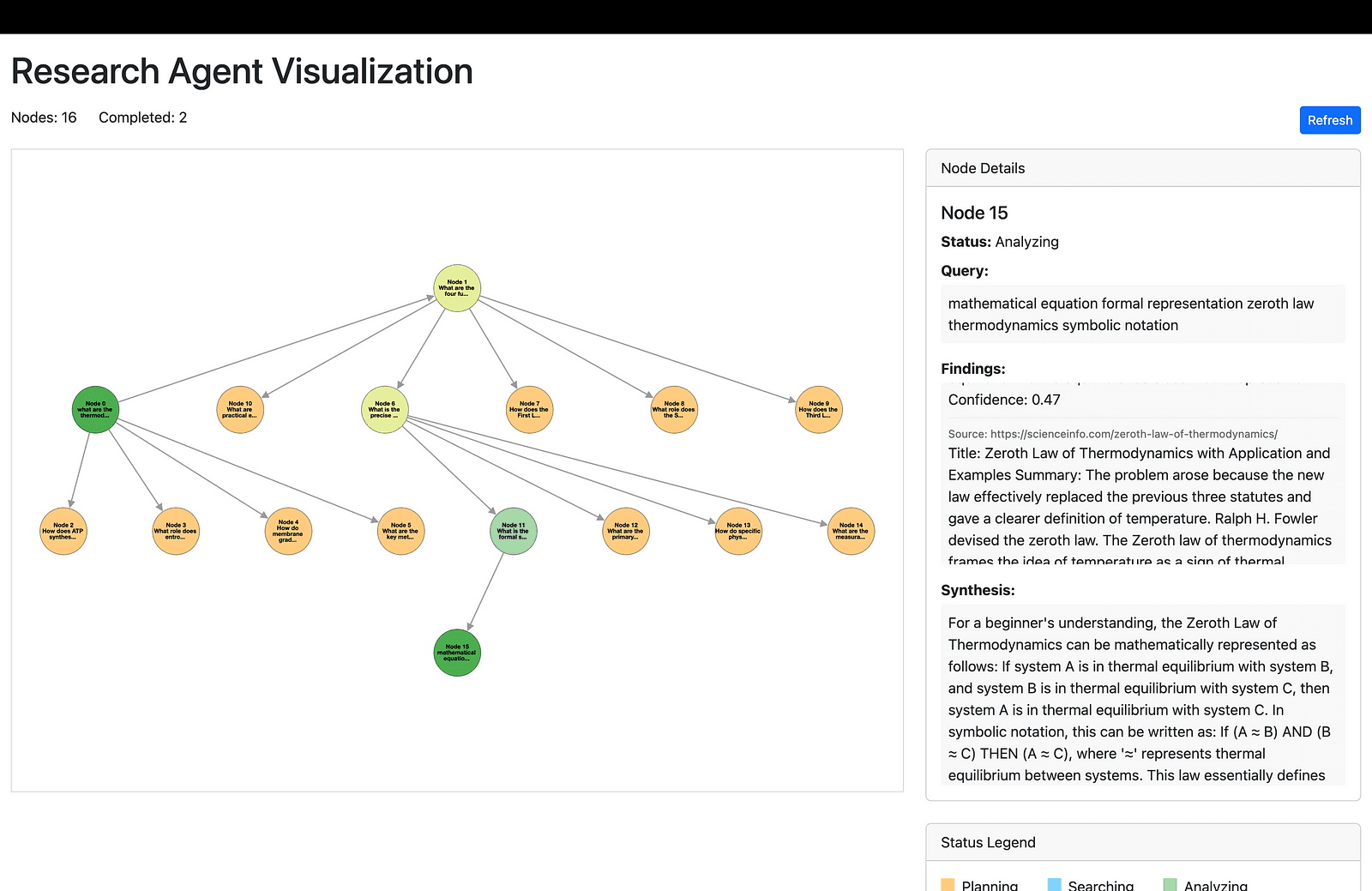This screenshot has width=1372, height=891.
Task: Select Node 6 precise definition node
Action: 385,410
